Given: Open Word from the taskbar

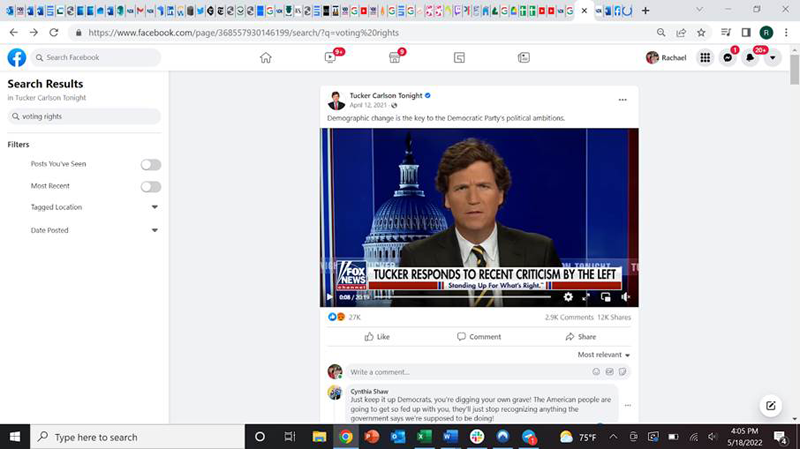Looking at the screenshot, I should coord(450,437).
